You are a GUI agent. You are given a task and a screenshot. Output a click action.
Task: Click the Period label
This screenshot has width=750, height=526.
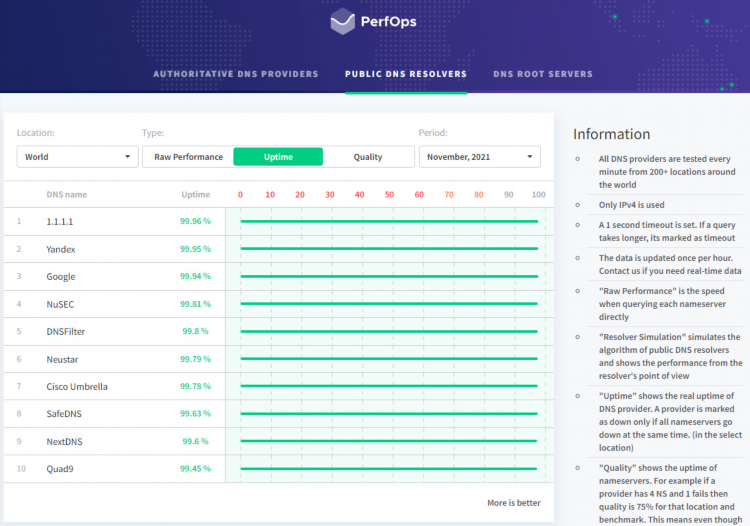(x=433, y=133)
